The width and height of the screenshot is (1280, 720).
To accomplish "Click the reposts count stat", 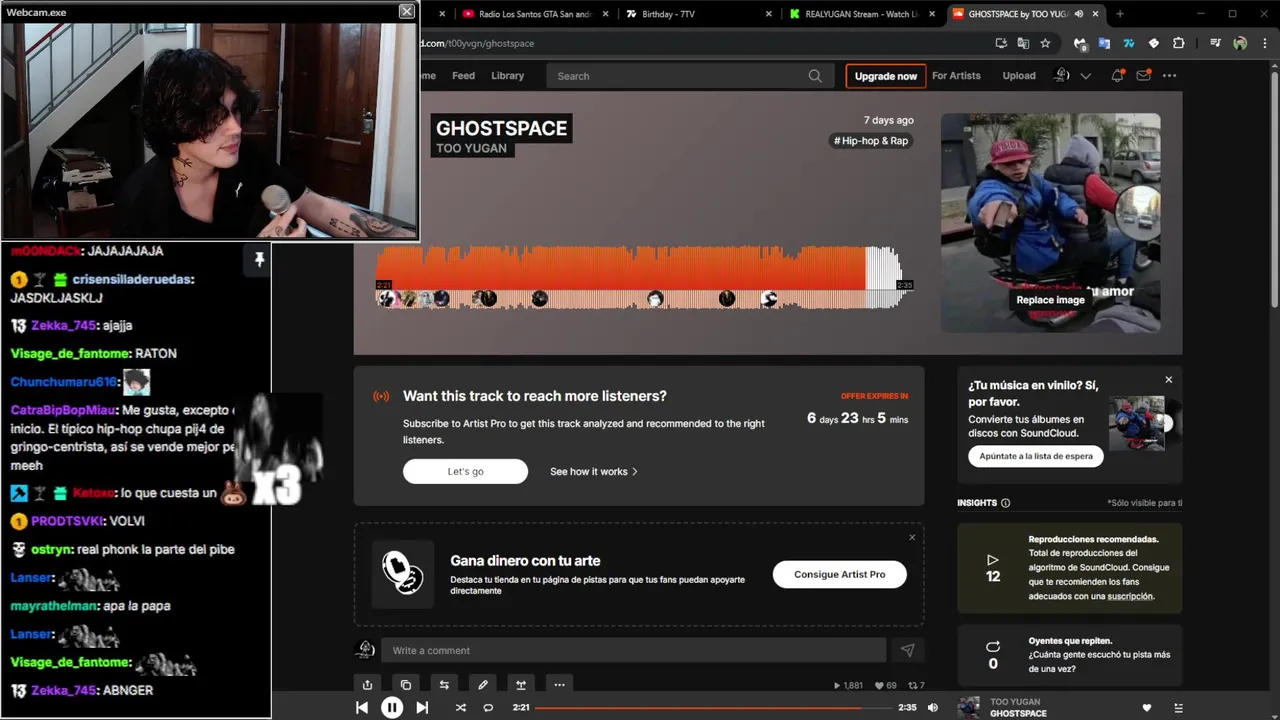I will coord(916,686).
